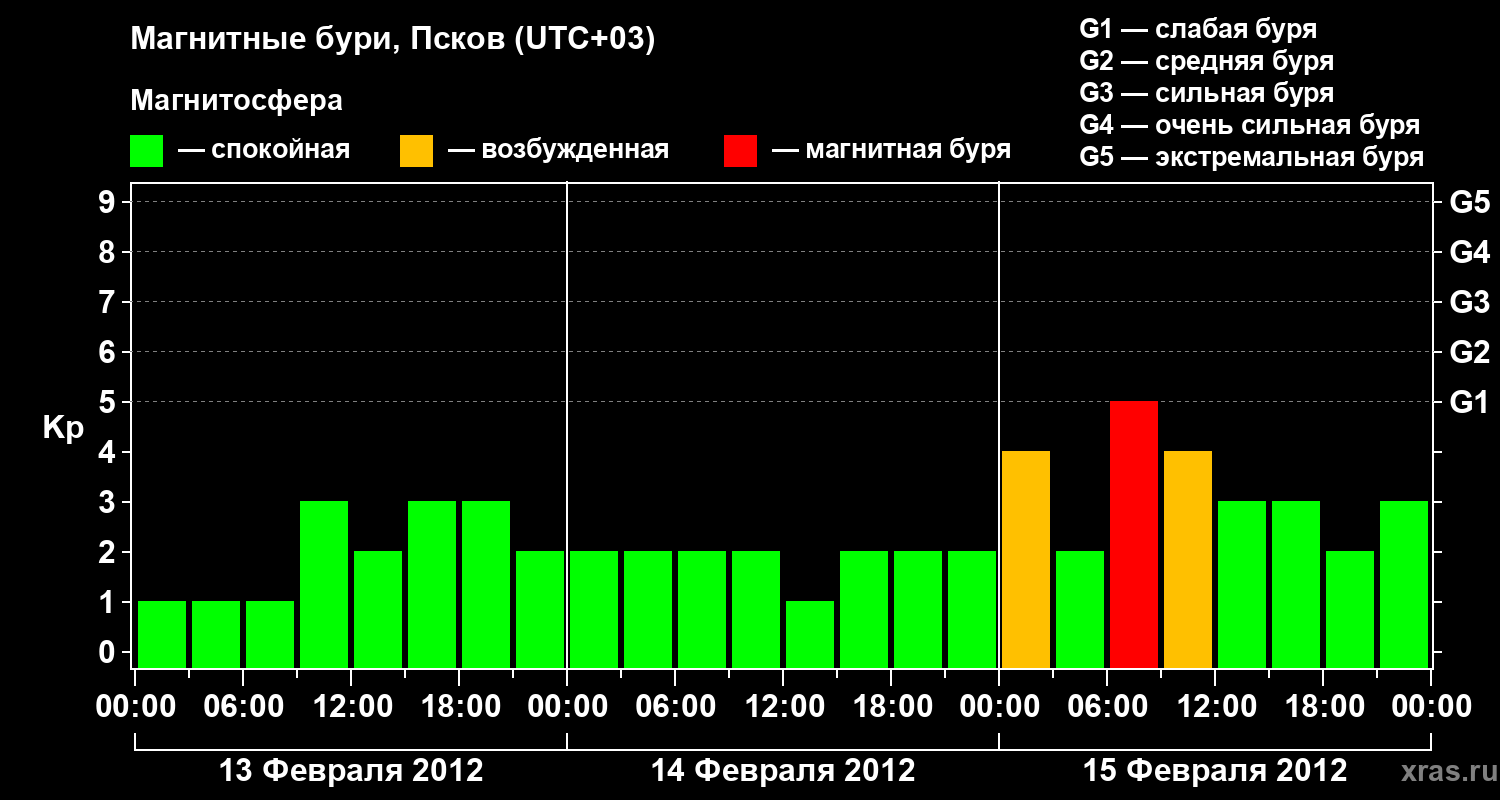Click the green bar between the orange and red bars

click(1080, 609)
